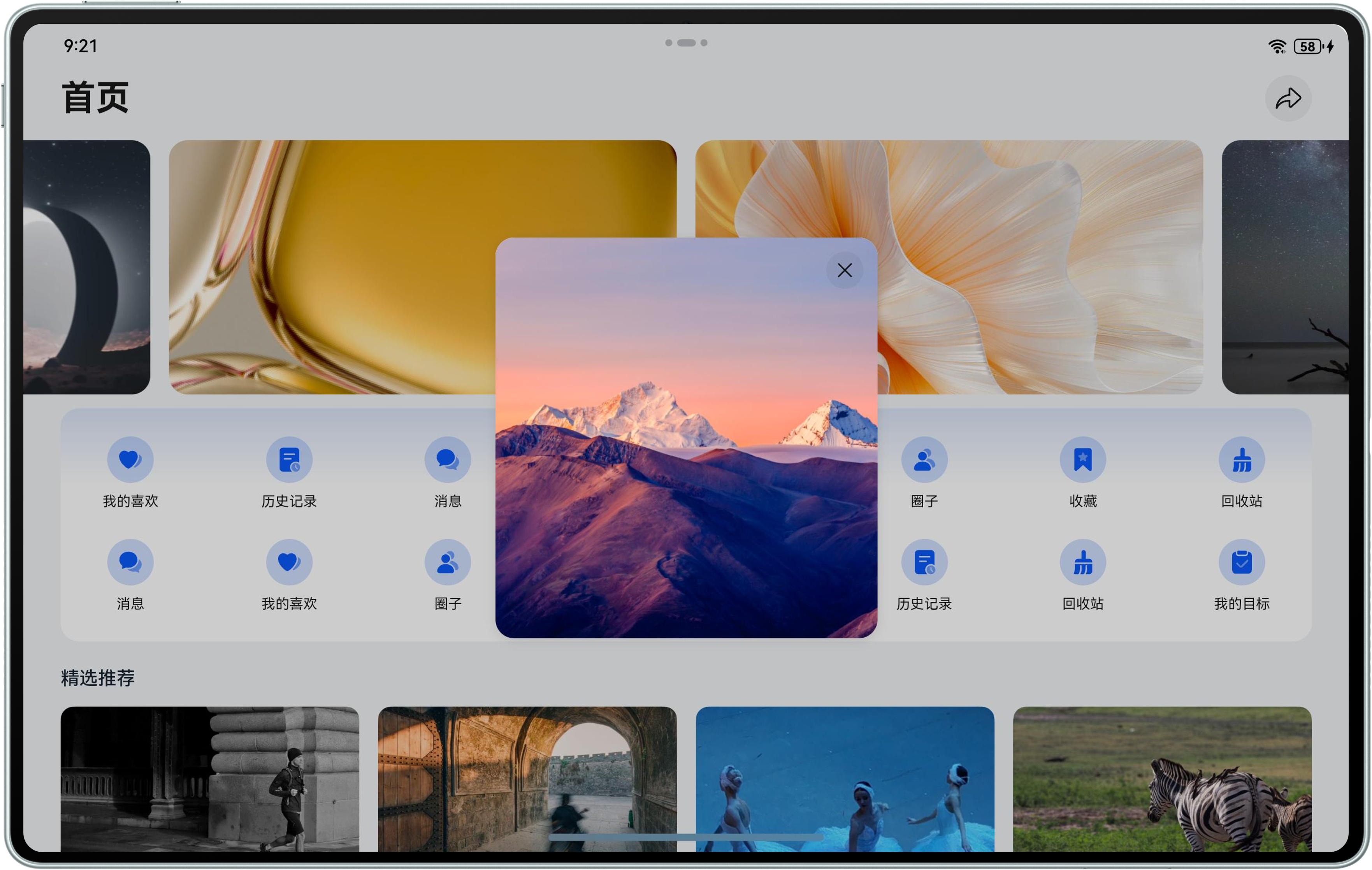Open 消息 chat icon in top row
Viewport: 1372px width, 870px height.
click(447, 459)
